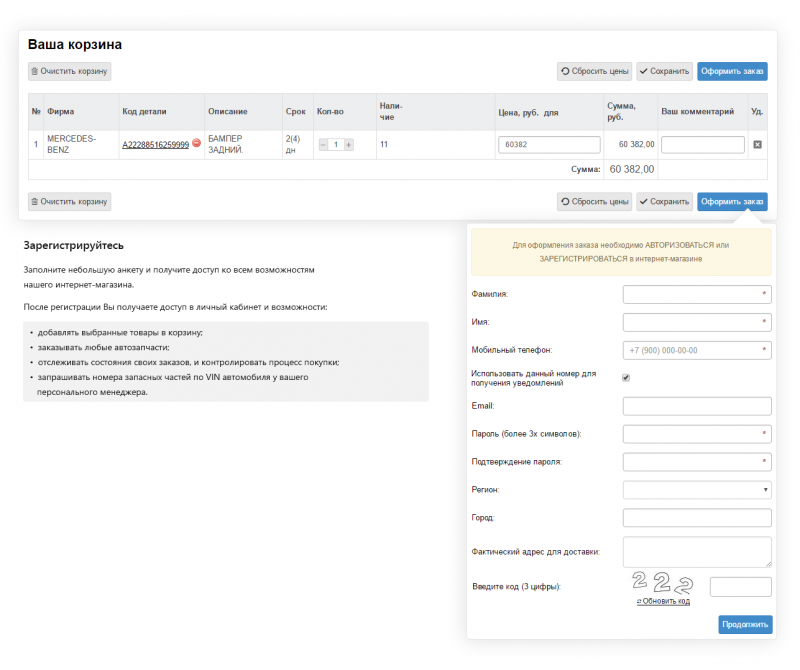The width and height of the screenshot is (800, 670).
Task: Decrease item quantity with the minus button
Action: click(x=323, y=145)
